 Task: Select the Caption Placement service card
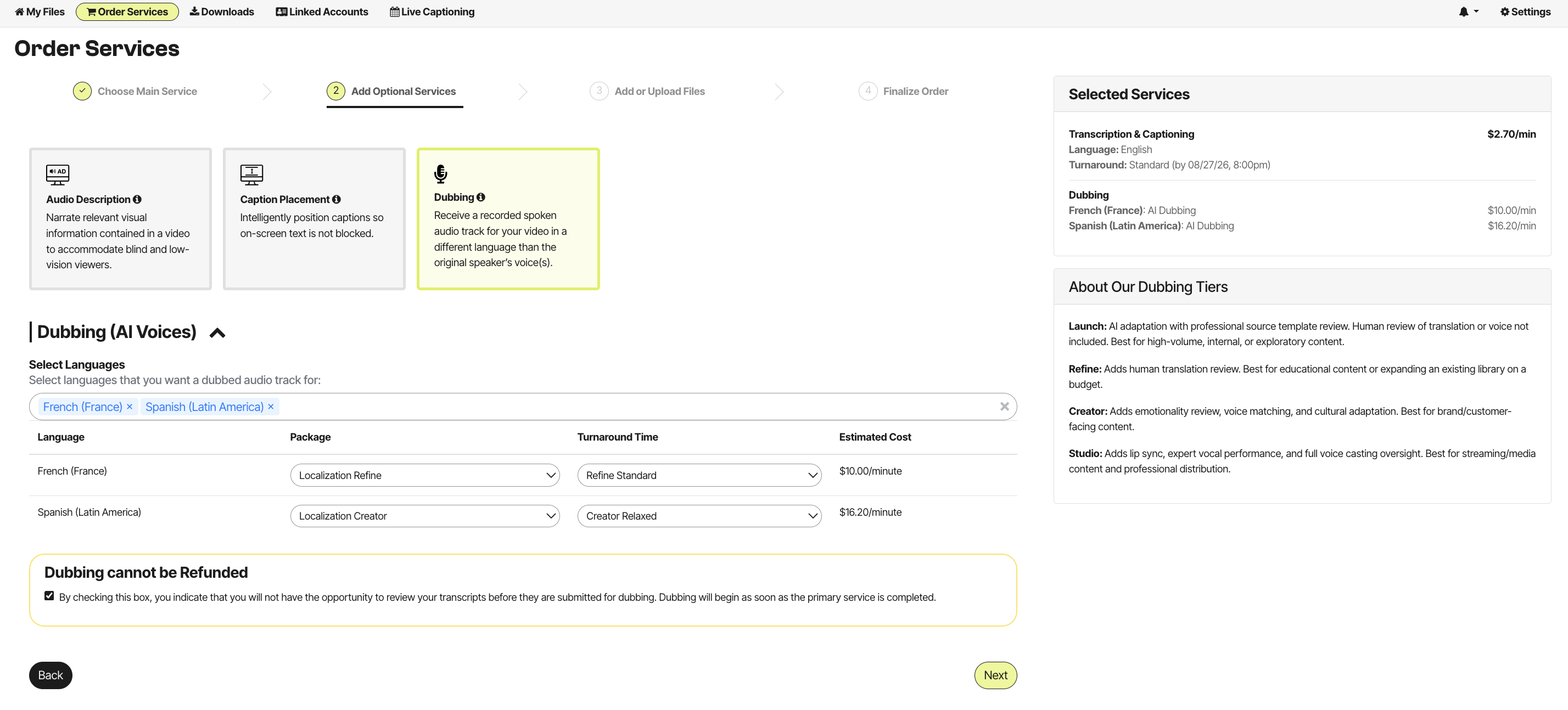pyautogui.click(x=314, y=219)
